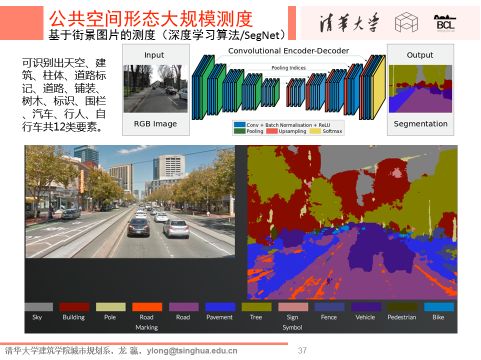
Task: Click the green Pooling legend box
Action: [x=239, y=131]
